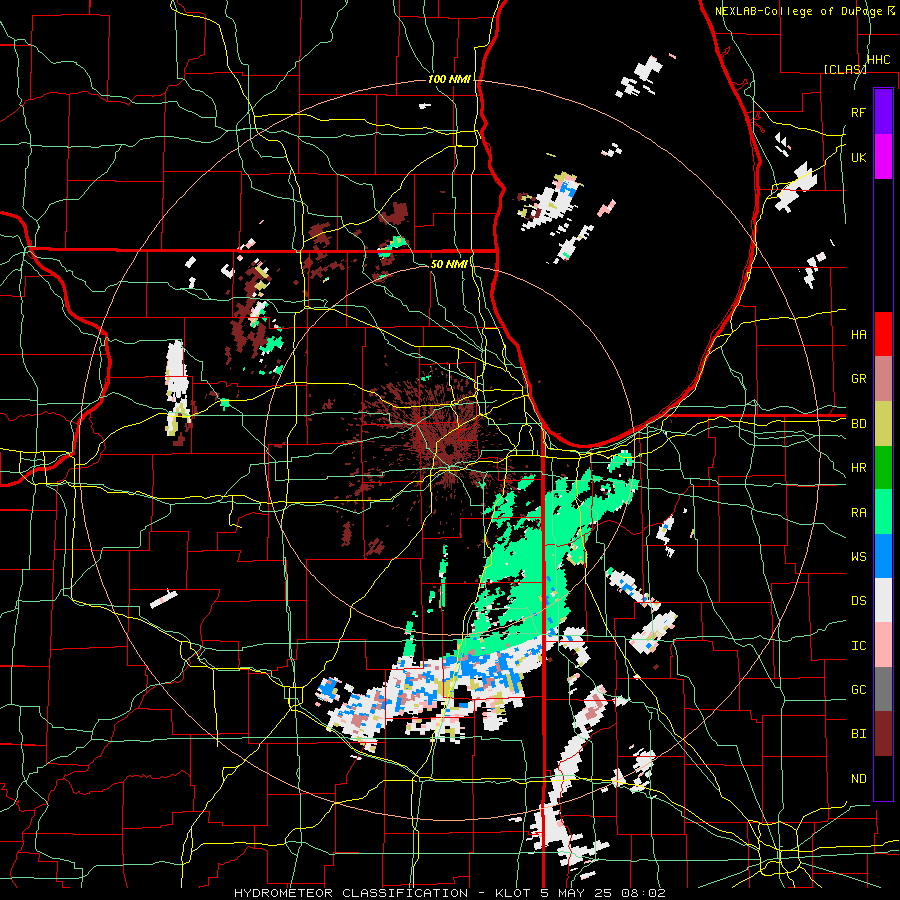Click the gray GC legend color swatch
Image resolution: width=900 pixels, height=900 pixels.
[883, 689]
